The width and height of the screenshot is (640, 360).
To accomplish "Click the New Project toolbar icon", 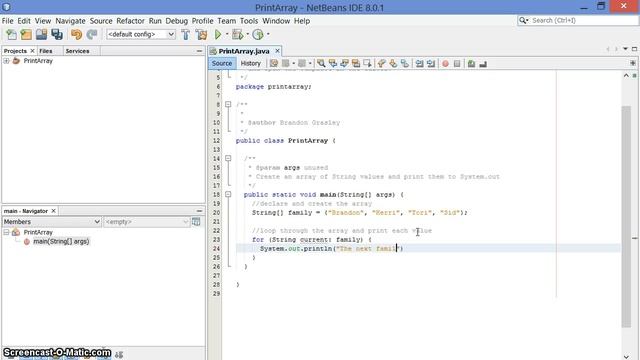I will coord(26,35).
